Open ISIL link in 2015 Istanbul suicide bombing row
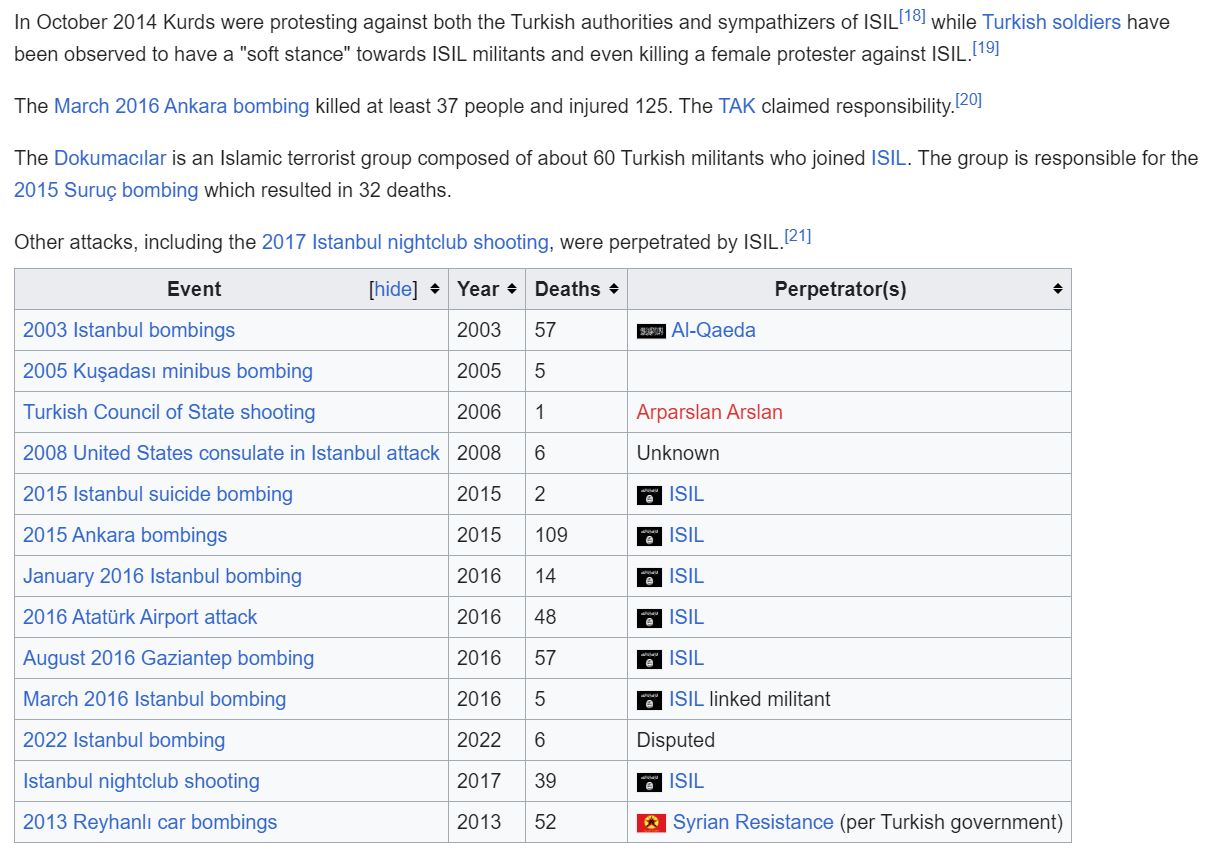 click(x=686, y=494)
